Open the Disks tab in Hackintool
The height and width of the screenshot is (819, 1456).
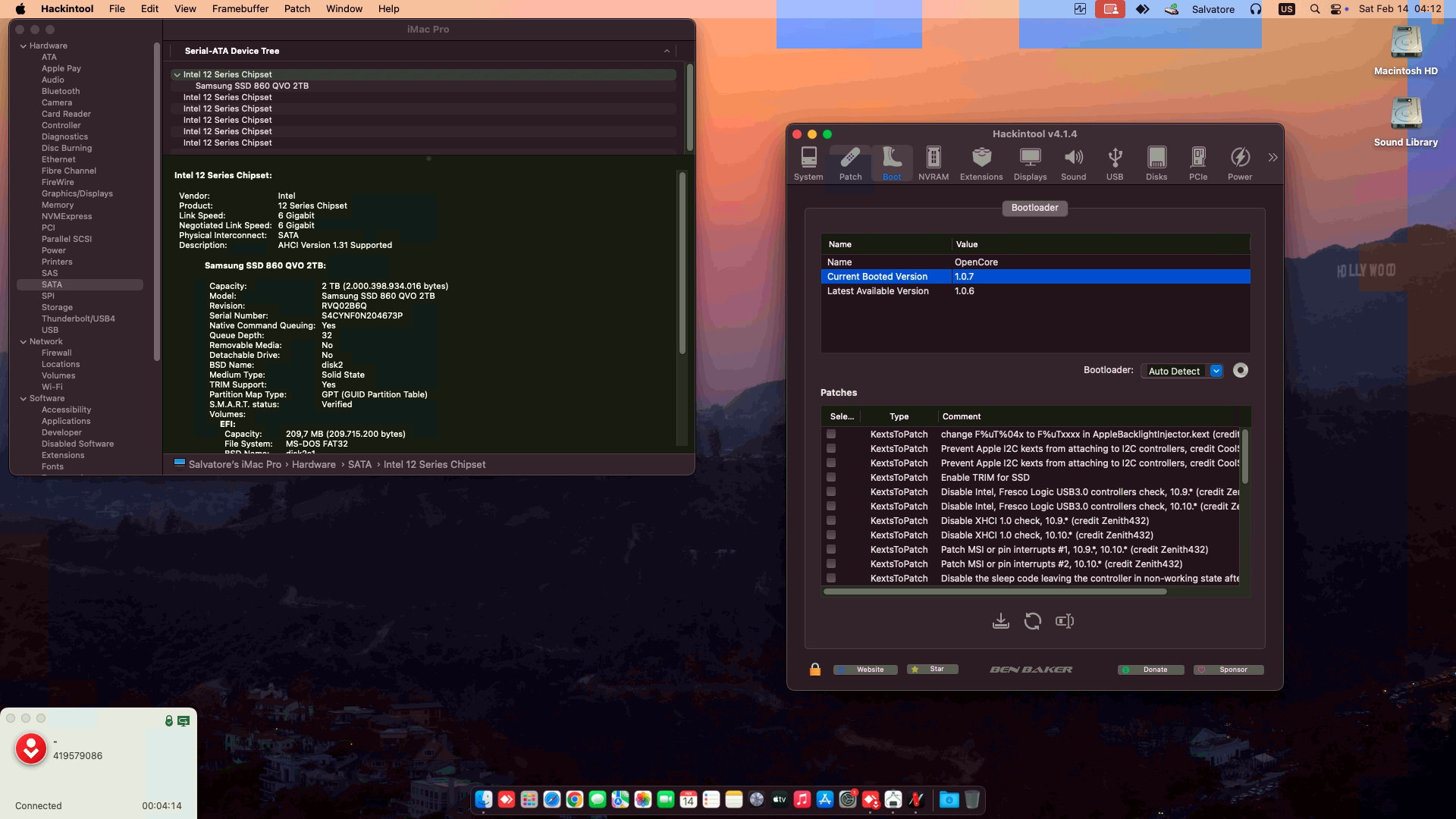[1156, 164]
